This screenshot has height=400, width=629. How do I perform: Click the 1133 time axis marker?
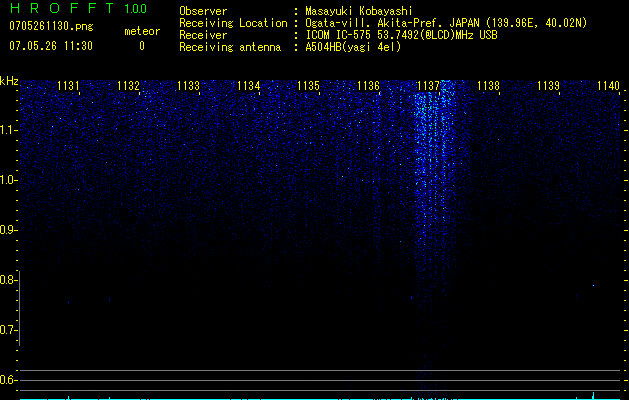point(189,86)
